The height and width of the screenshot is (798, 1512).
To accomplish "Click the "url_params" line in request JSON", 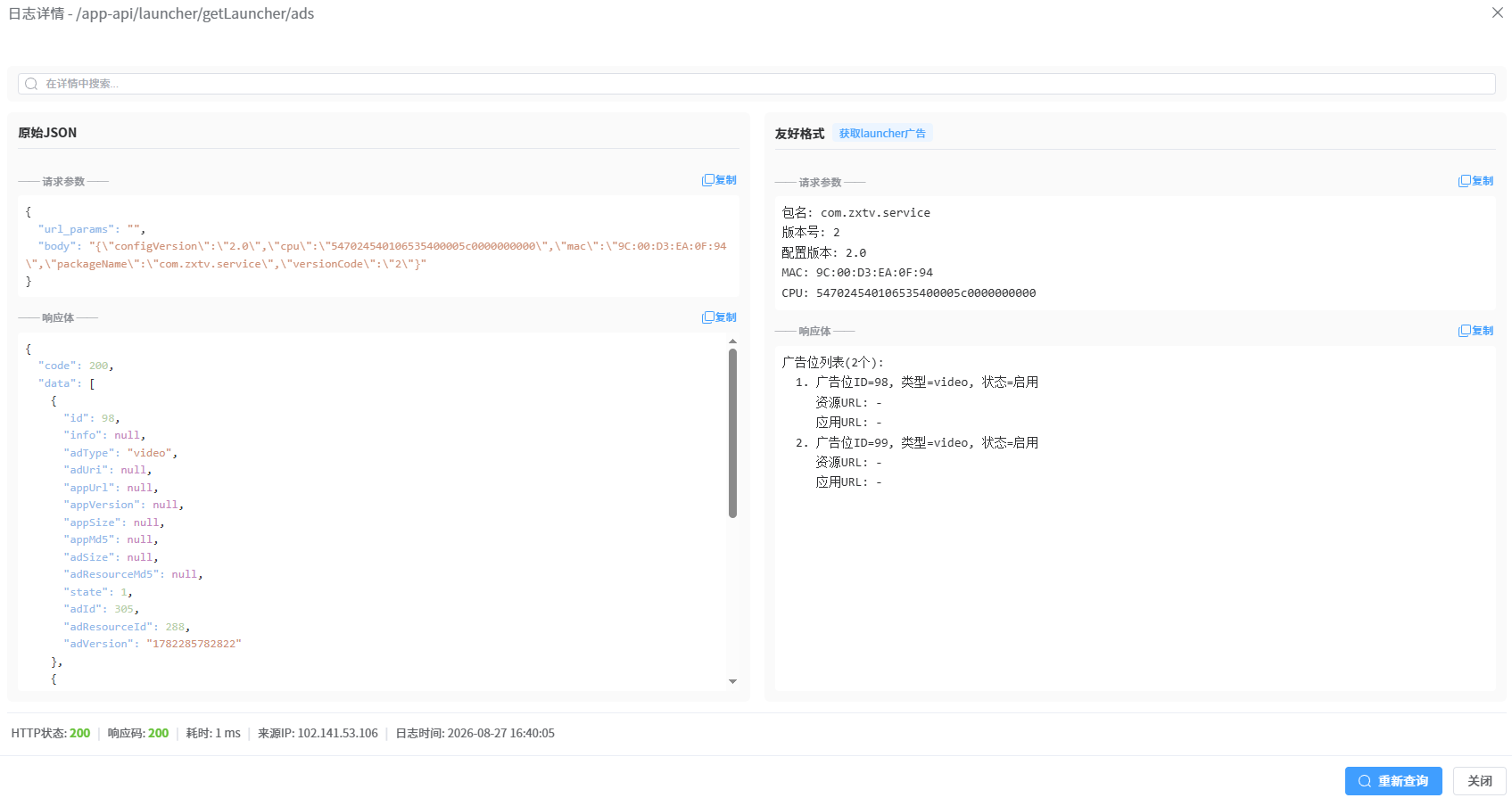I will (x=92, y=229).
